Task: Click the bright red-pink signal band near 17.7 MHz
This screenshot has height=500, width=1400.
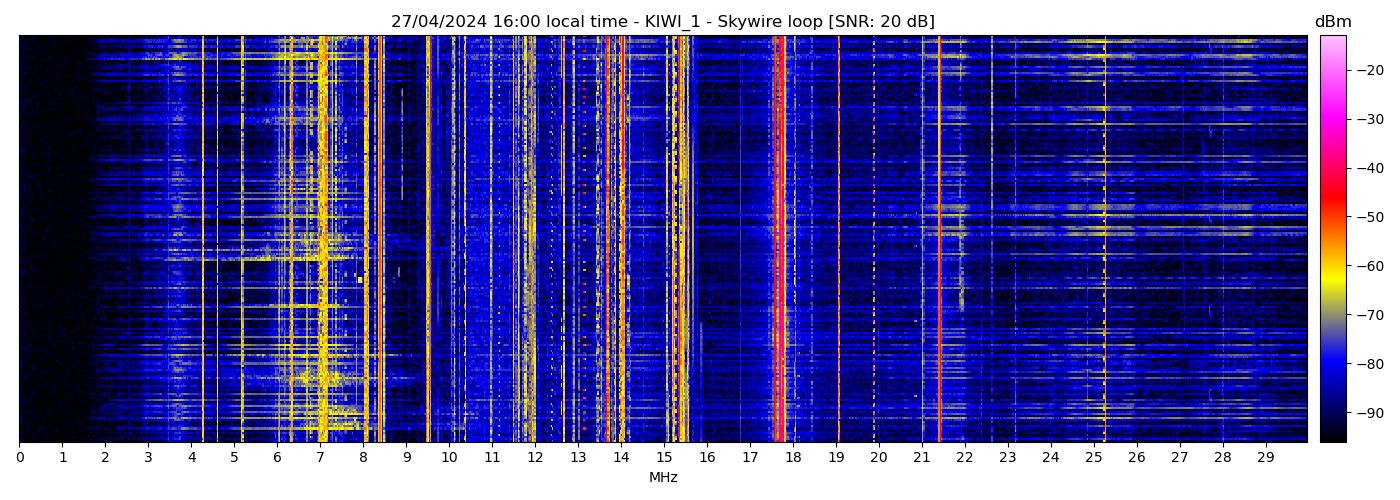Action: point(778,240)
